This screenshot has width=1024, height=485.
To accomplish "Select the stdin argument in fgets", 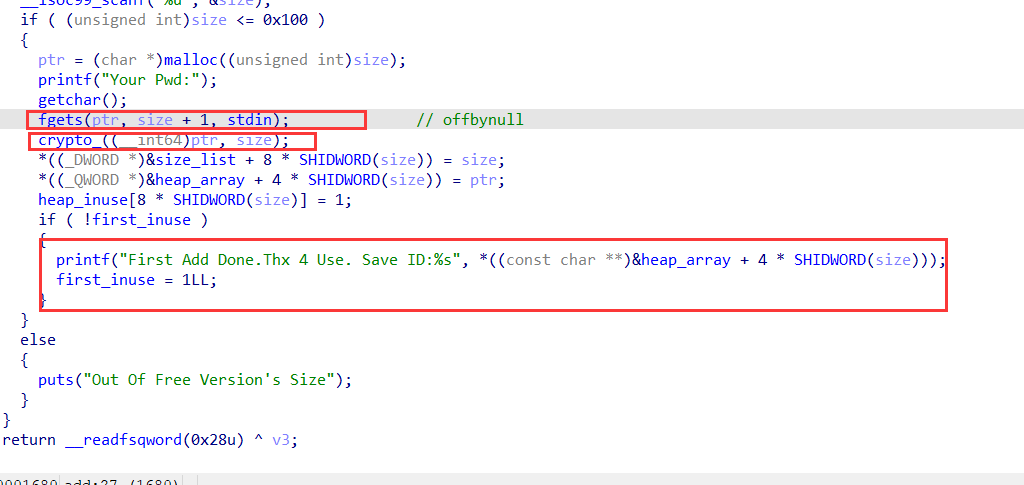I will [256, 120].
